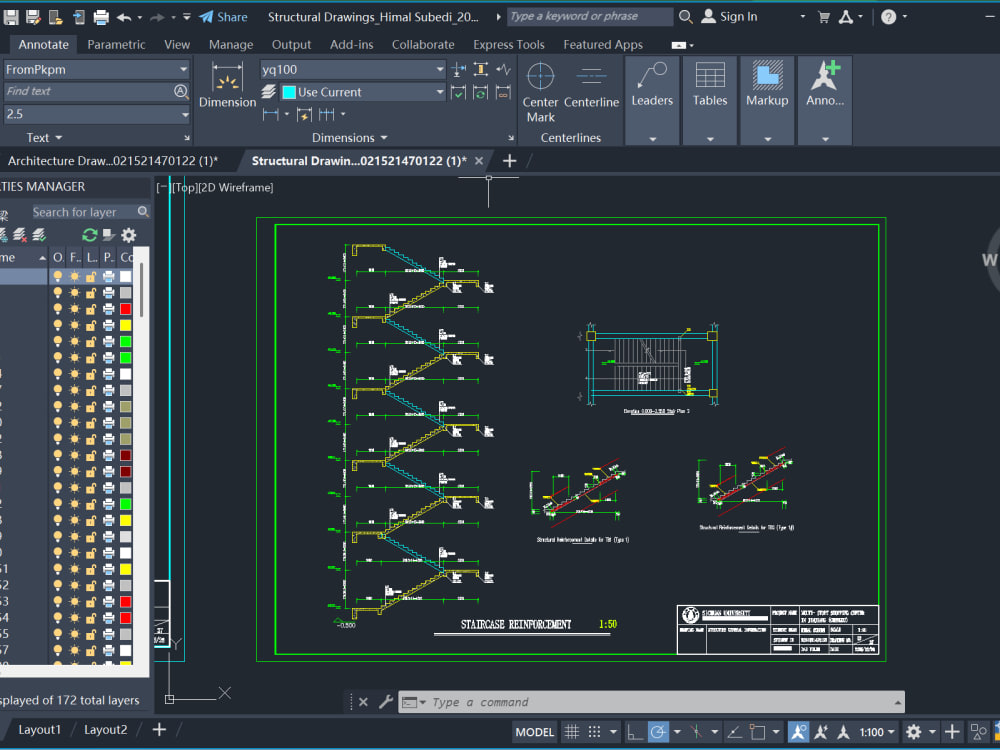Click the Centerline tool

coord(591,86)
